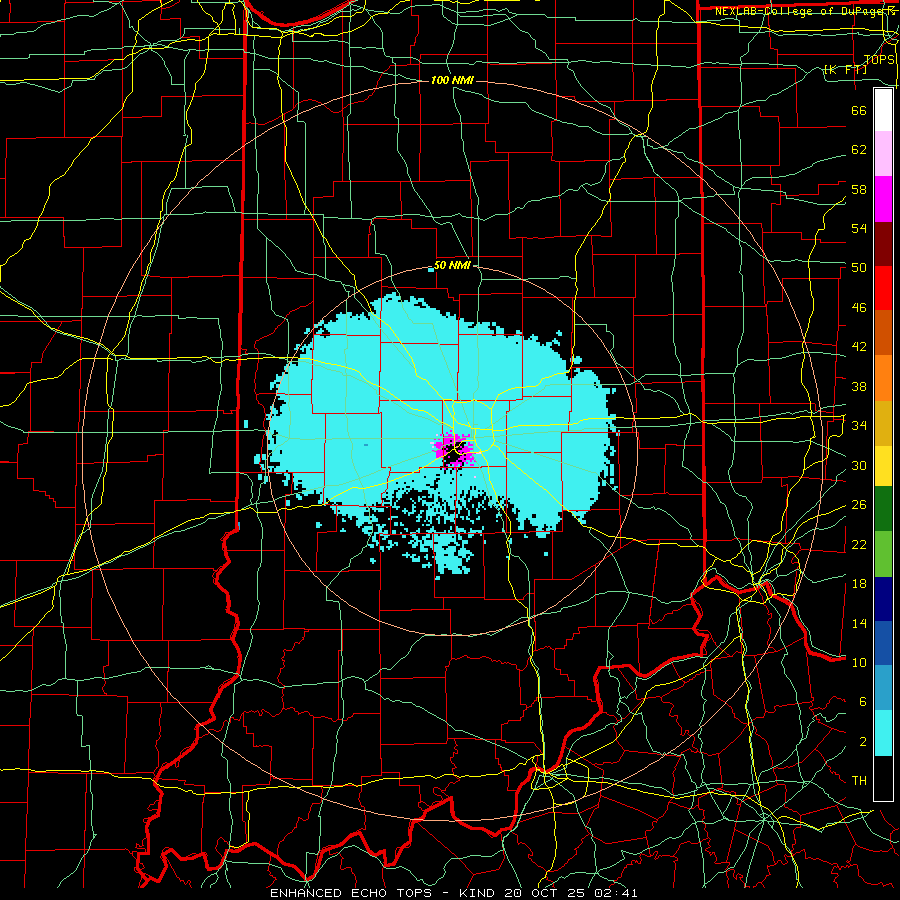Click the '18' legend value

click(x=859, y=584)
